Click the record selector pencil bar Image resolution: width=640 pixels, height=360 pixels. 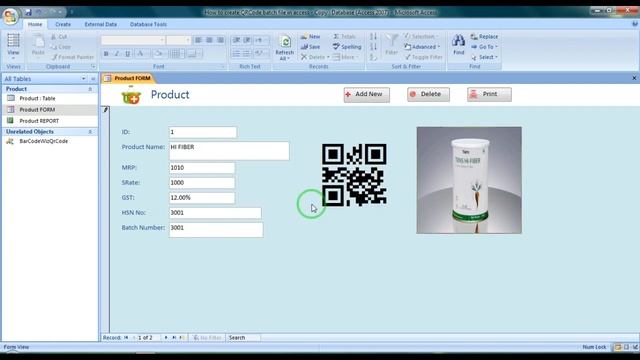tap(105, 220)
